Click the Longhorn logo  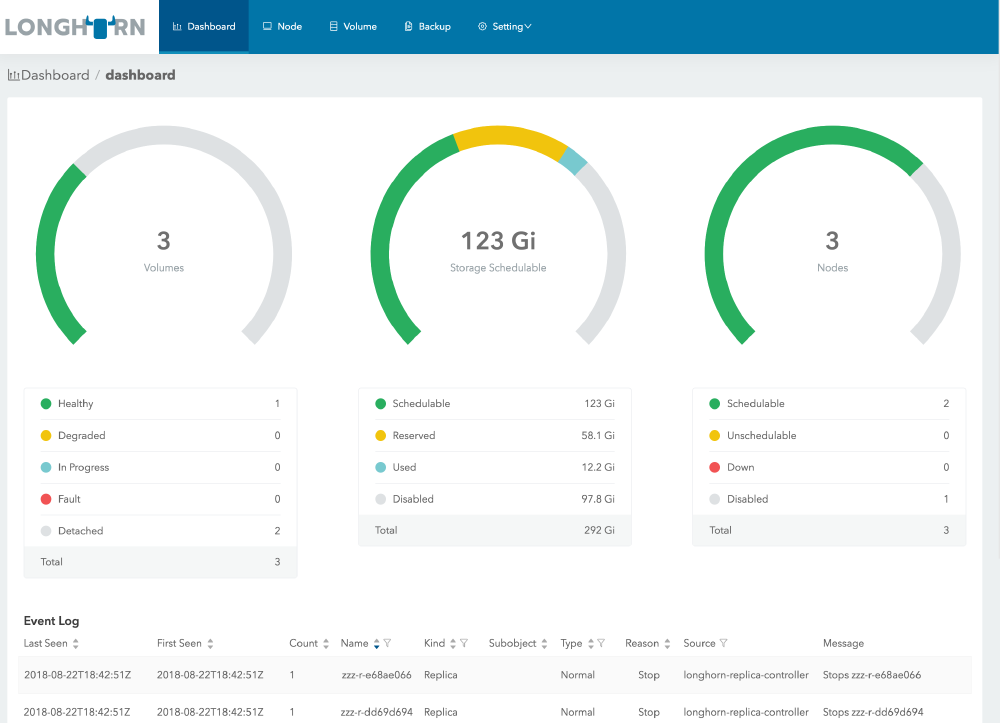click(75, 27)
